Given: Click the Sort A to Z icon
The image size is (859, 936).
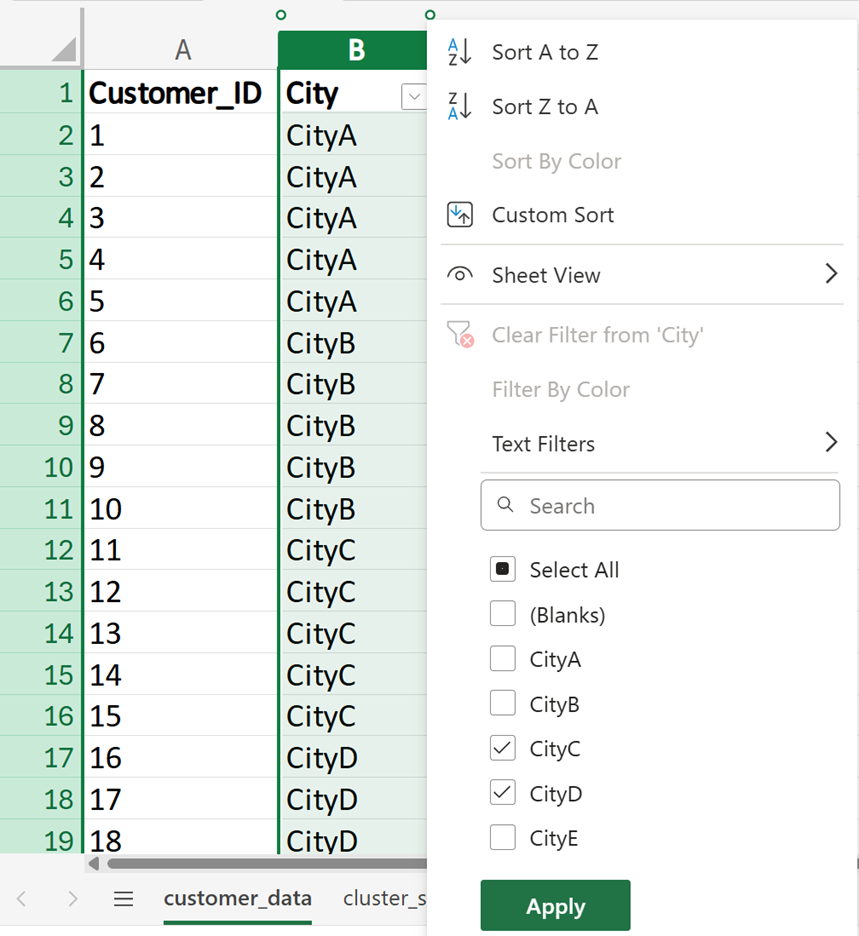Looking at the screenshot, I should [459, 52].
